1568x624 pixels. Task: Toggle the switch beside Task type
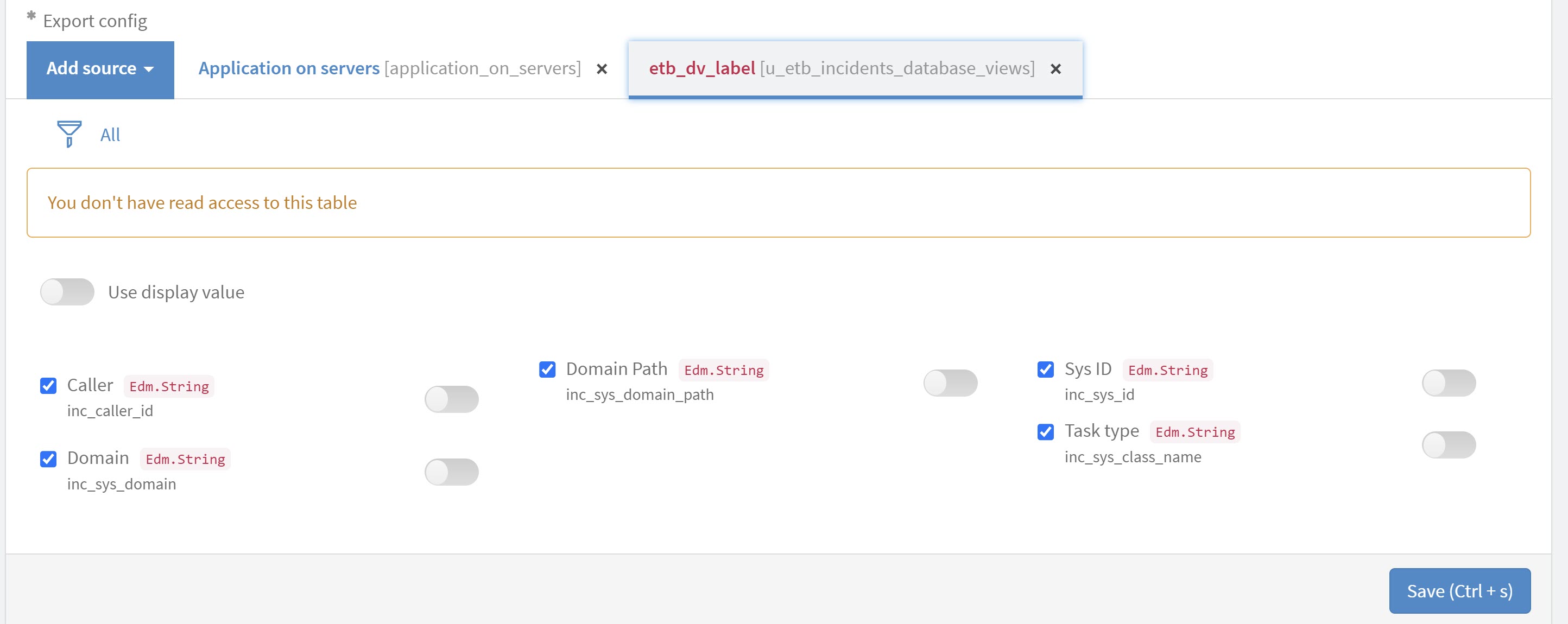coord(1448,444)
